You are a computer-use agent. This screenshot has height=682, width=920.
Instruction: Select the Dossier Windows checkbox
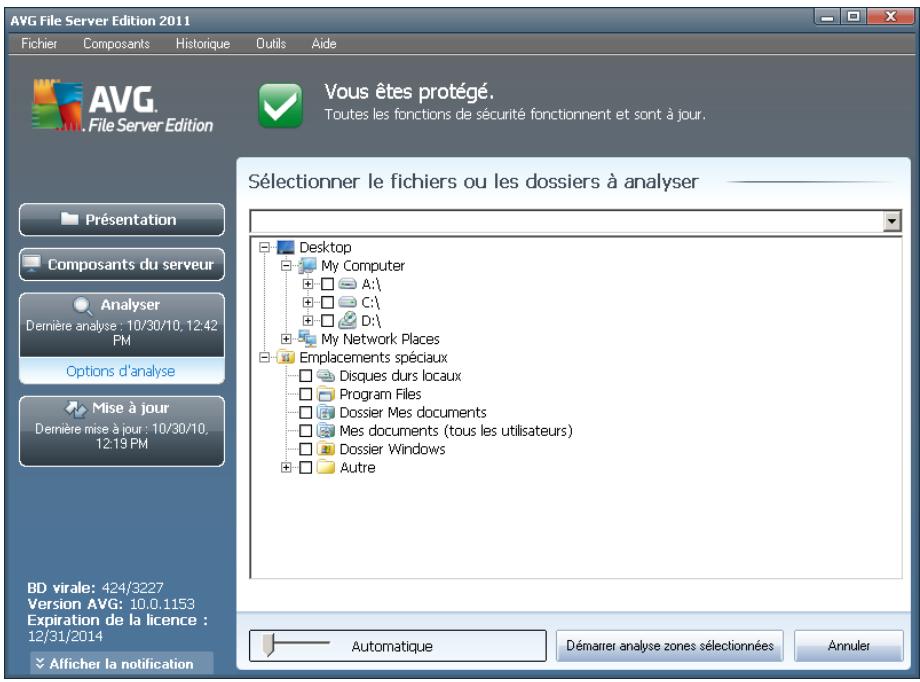[306, 449]
